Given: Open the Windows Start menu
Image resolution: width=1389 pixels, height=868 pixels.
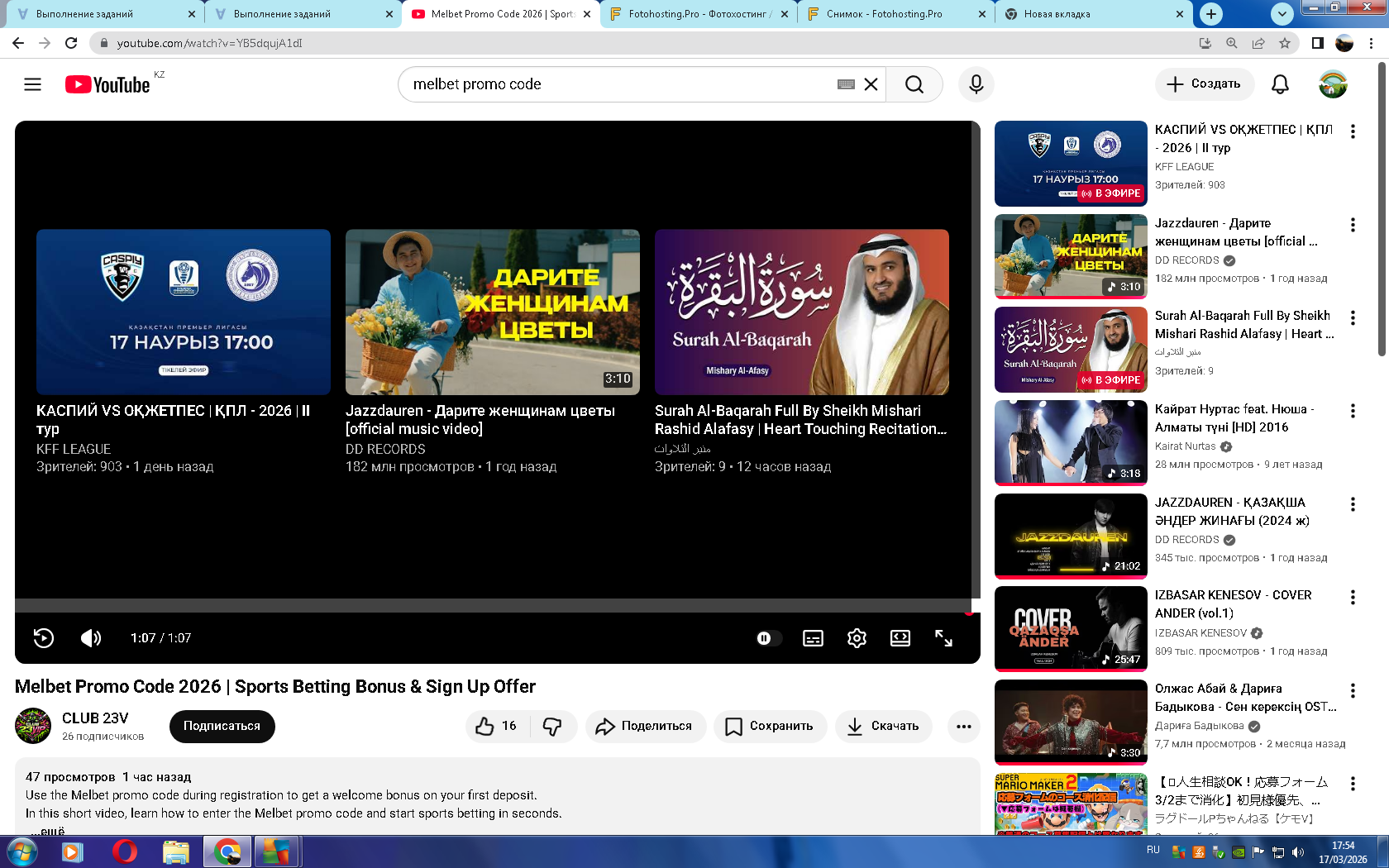Looking at the screenshot, I should pos(22,851).
